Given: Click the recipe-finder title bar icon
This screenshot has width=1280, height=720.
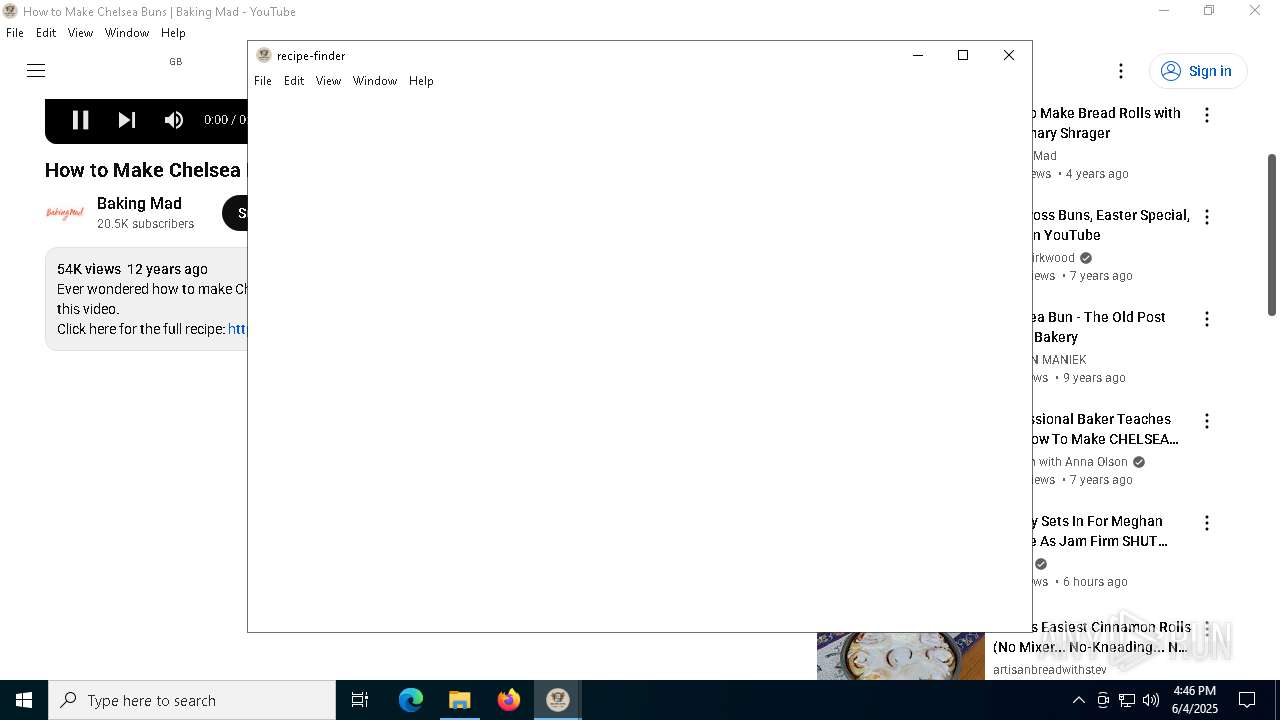Looking at the screenshot, I should (264, 56).
